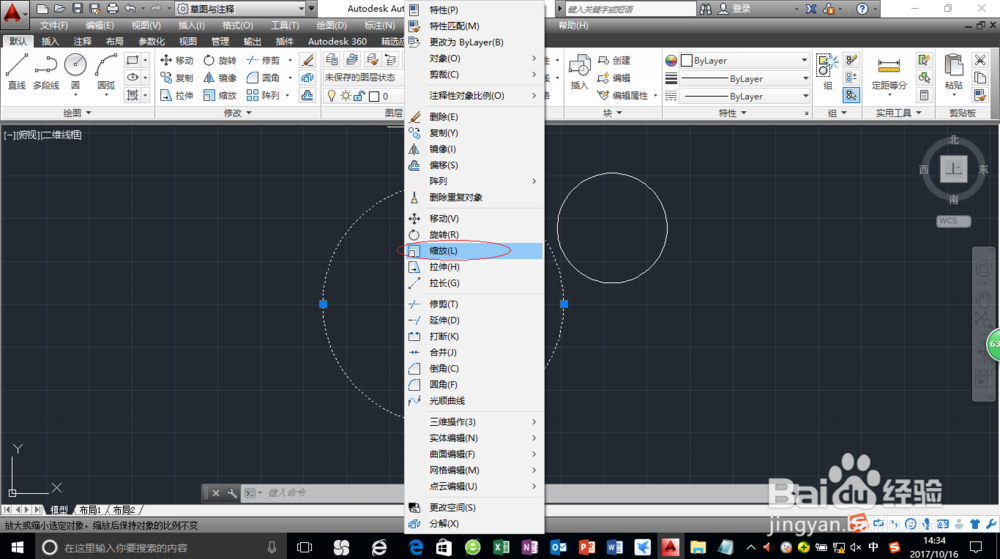Expand the Group (组) panel title
The height and width of the screenshot is (559, 1000).
pos(837,113)
